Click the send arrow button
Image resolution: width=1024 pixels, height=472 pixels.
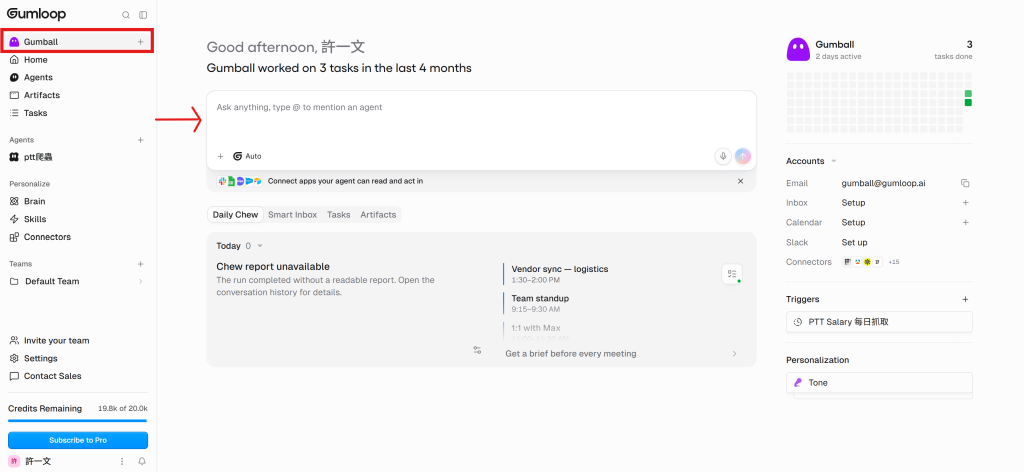[x=743, y=157]
